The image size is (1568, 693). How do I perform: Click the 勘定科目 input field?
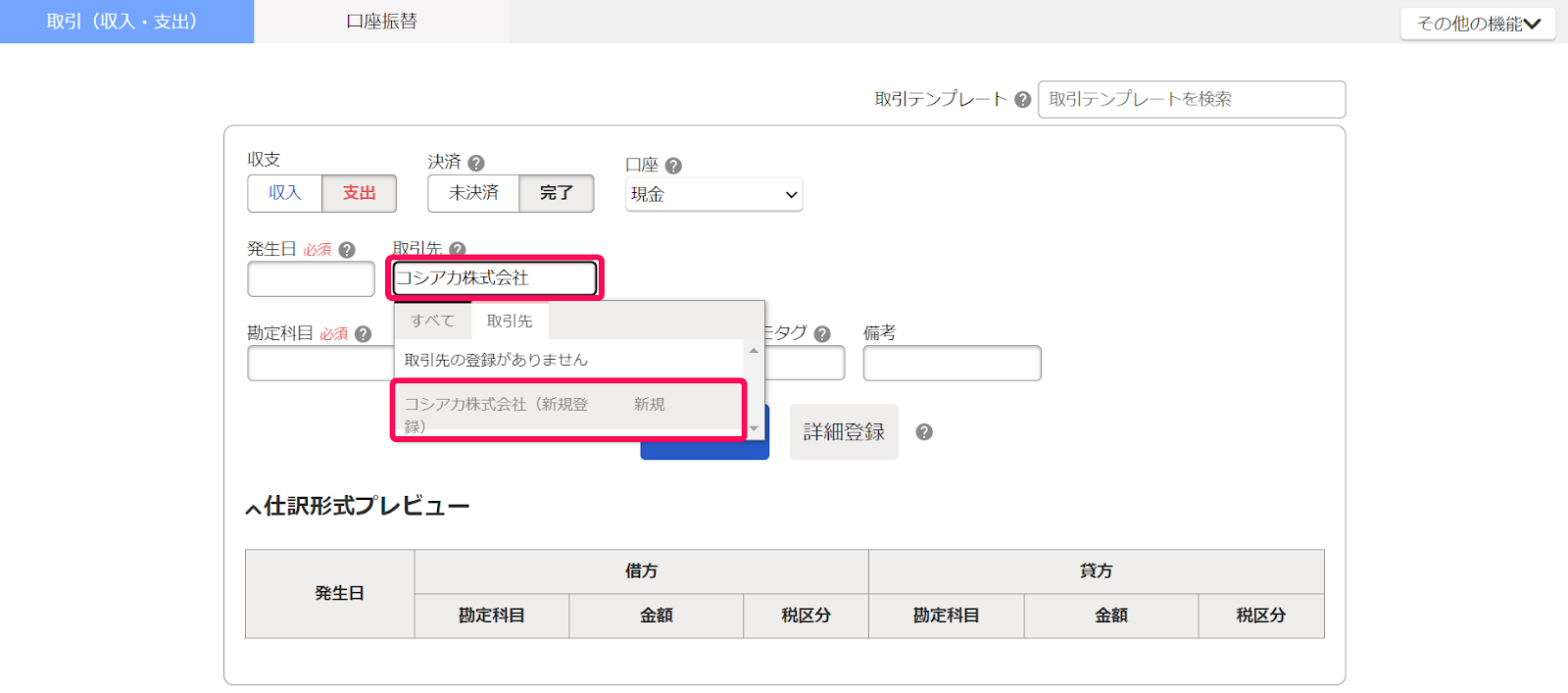pos(320,363)
